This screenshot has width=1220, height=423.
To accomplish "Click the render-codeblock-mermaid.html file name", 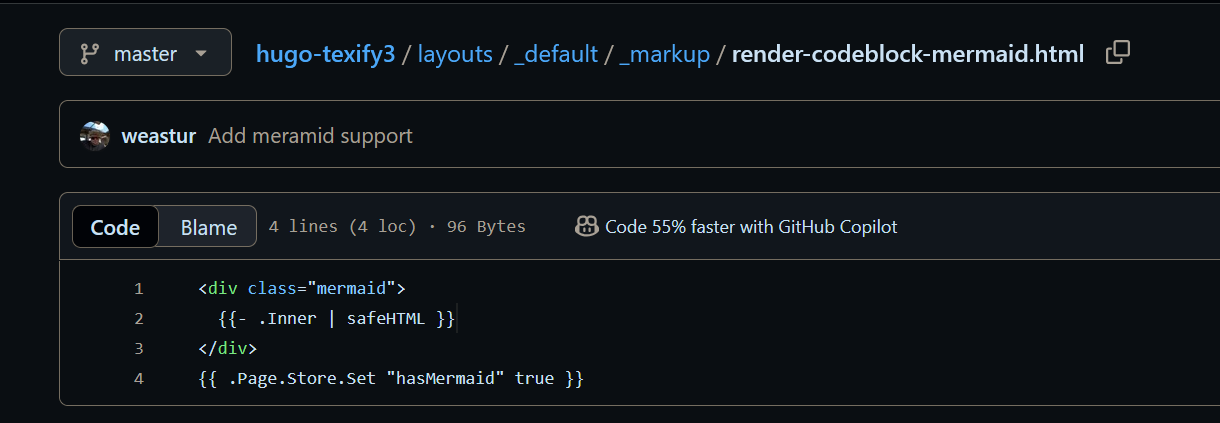I will 908,54.
